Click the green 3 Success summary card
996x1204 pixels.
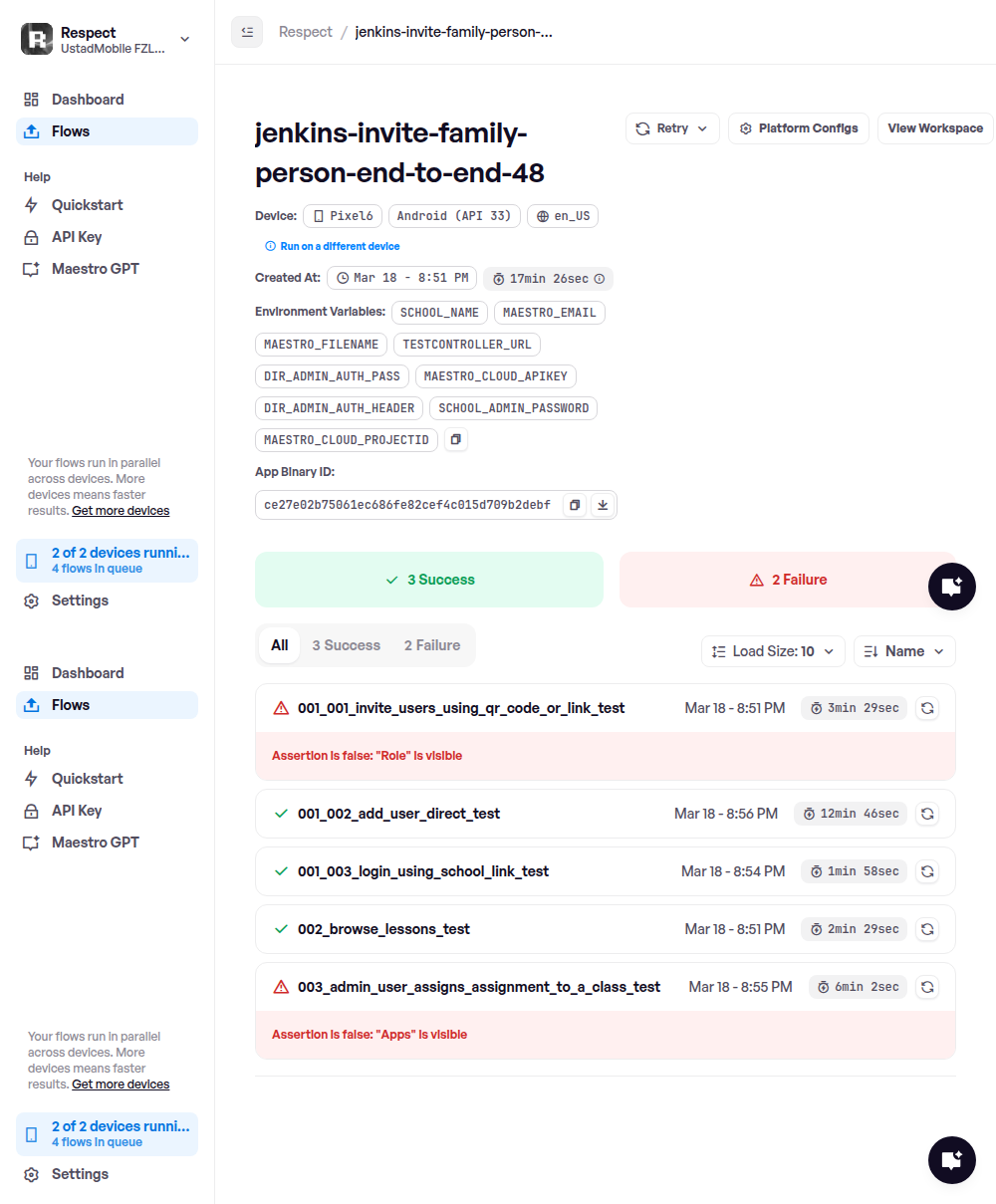[429, 580]
